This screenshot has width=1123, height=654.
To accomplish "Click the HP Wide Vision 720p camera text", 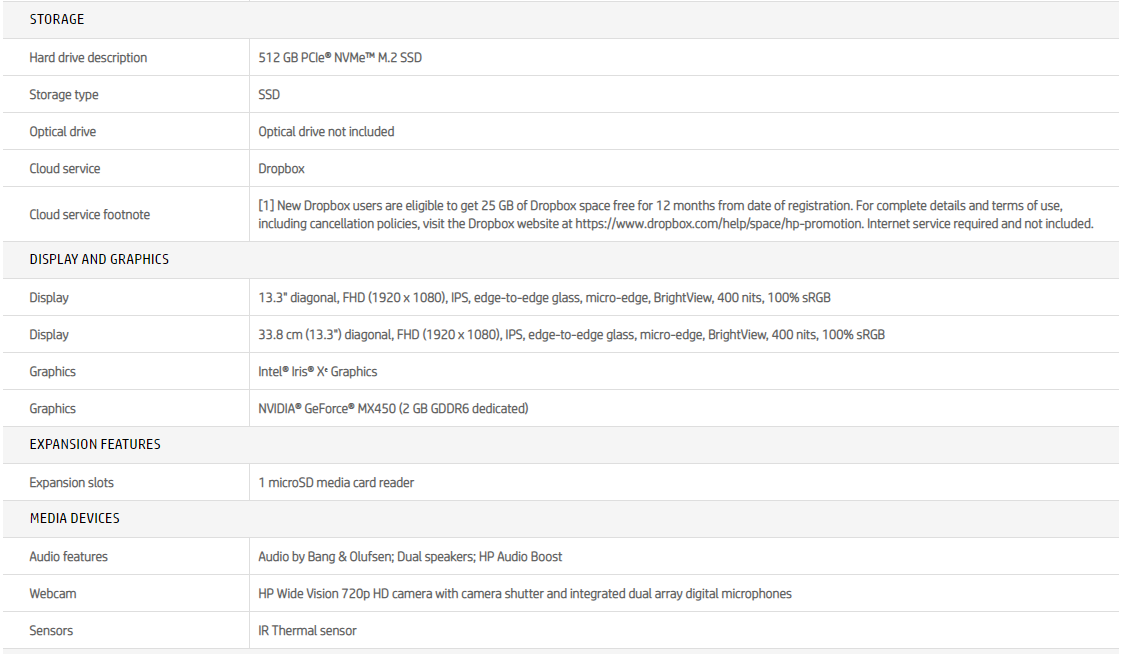I will [x=524, y=594].
